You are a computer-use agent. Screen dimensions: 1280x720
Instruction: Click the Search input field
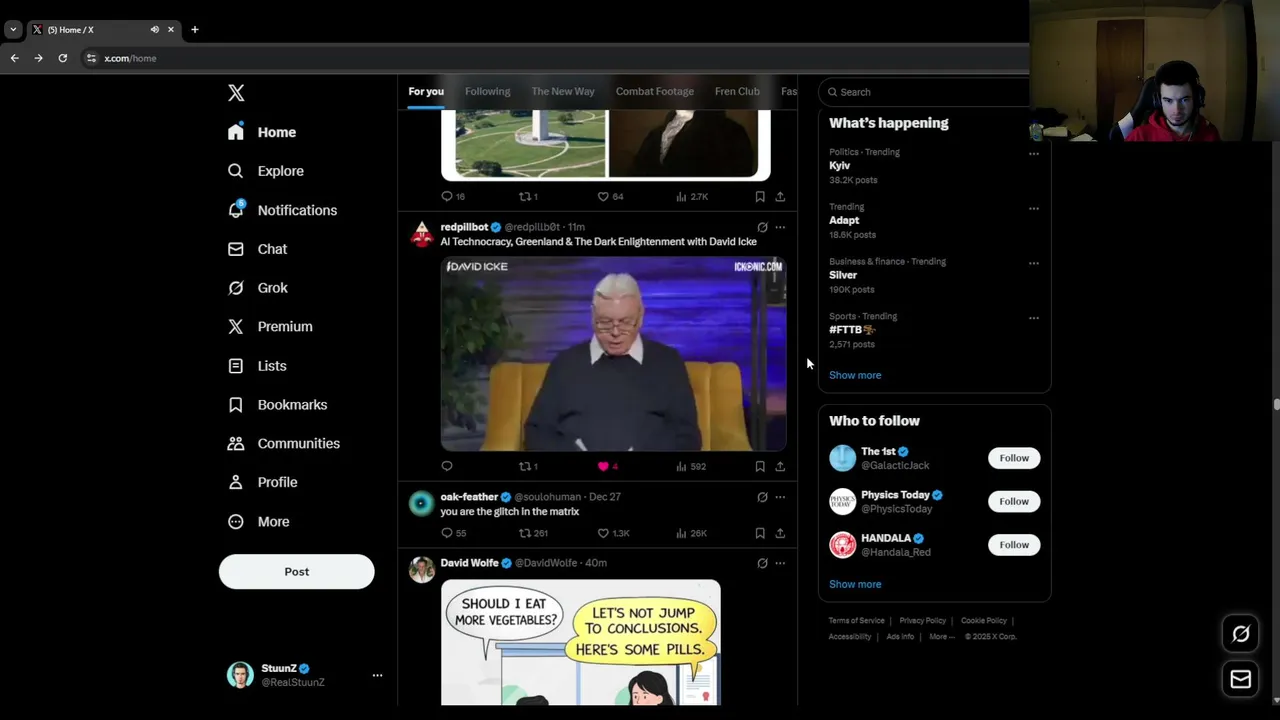point(925,92)
